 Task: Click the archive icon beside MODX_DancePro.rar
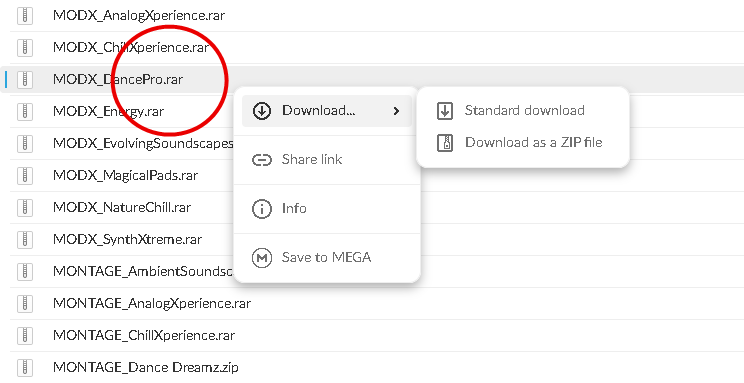point(25,79)
